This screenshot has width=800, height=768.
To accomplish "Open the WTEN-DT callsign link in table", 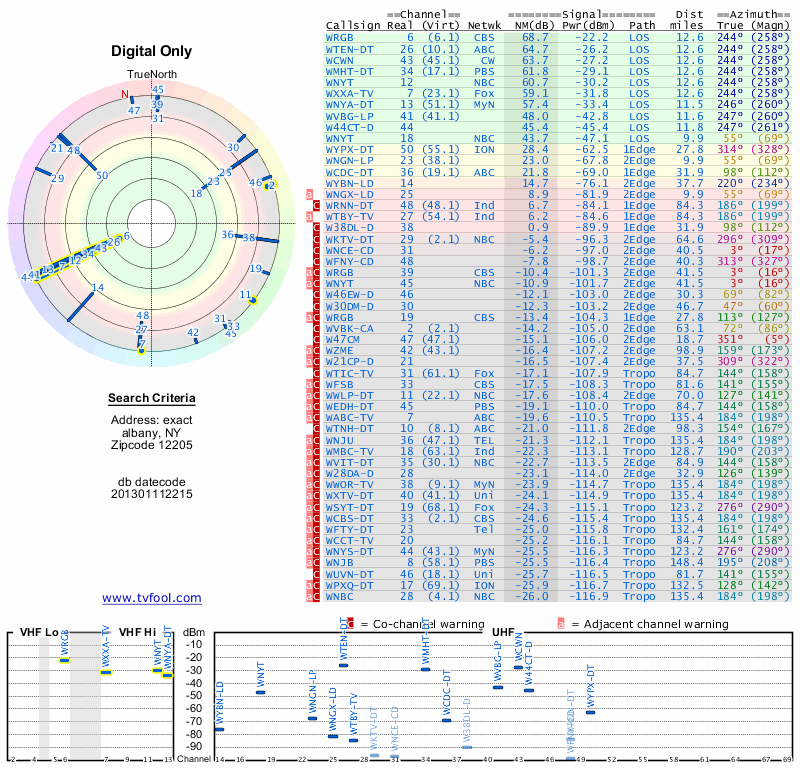I will tap(351, 48).
